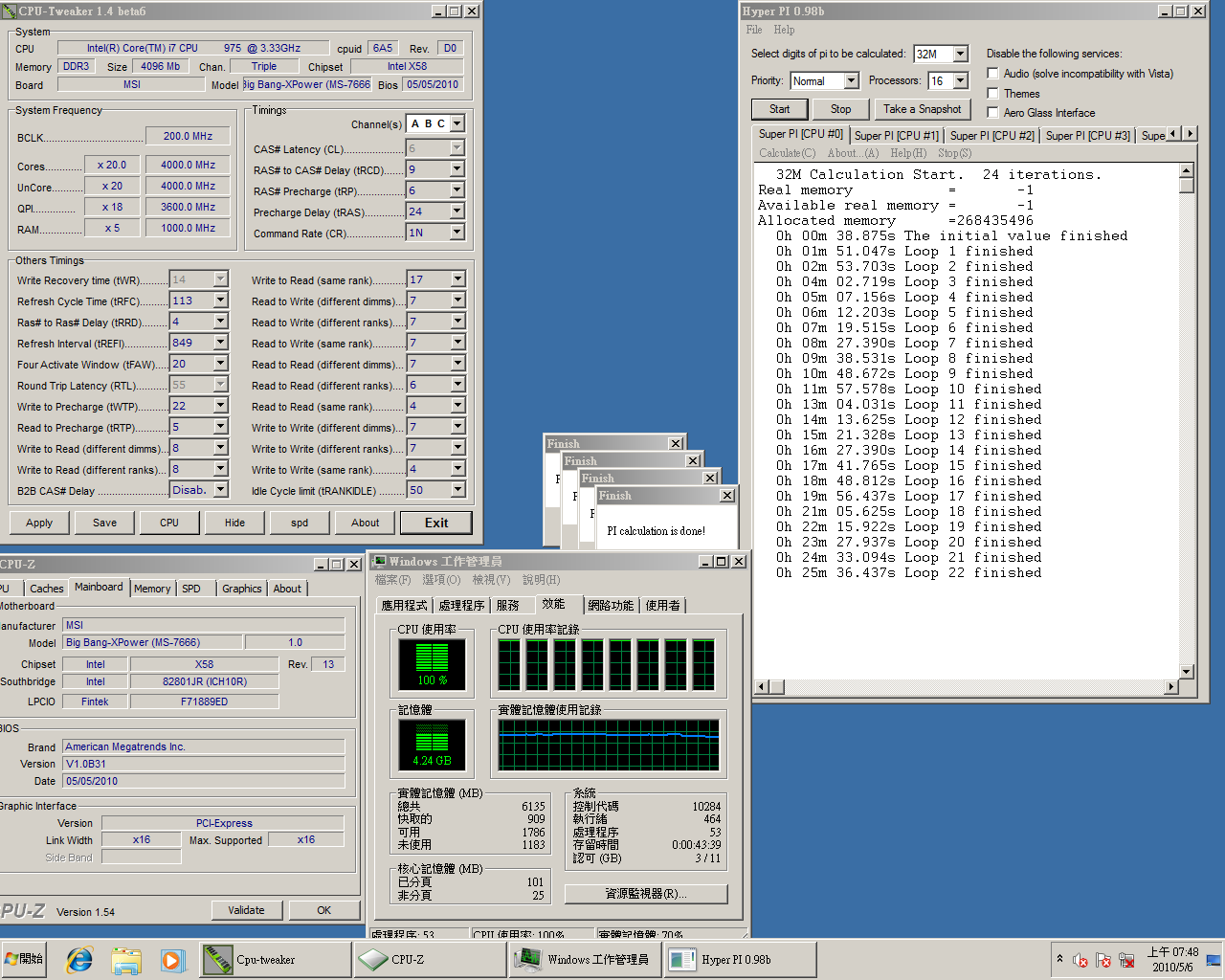
Task: Click BCLK 200.0 MHz field
Action: 188,136
